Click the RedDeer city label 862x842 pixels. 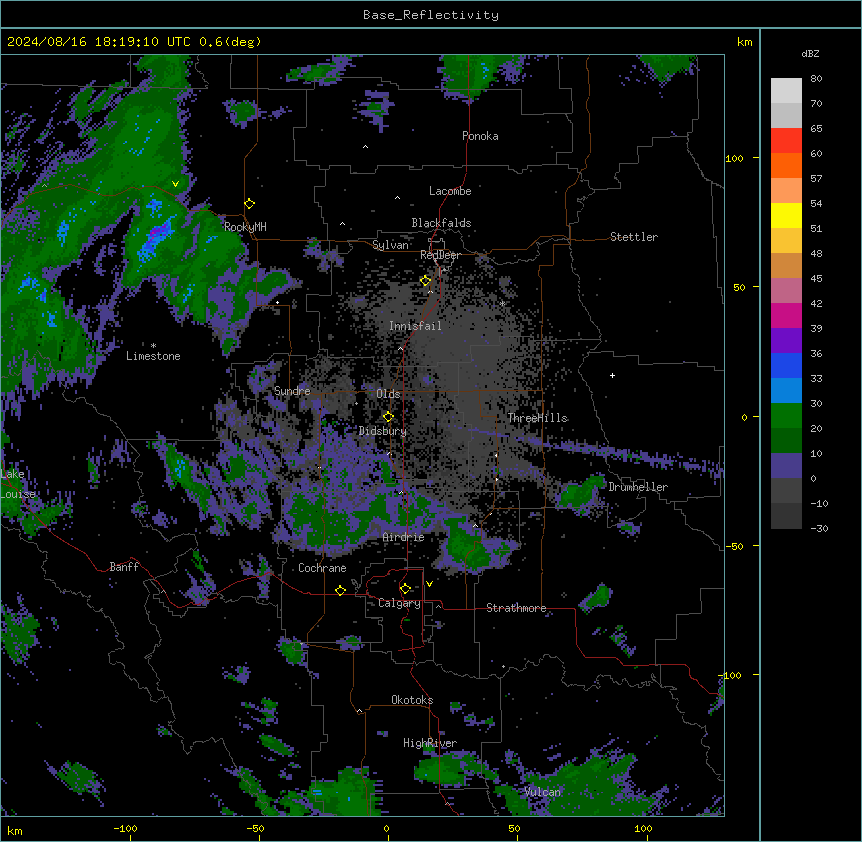(440, 255)
